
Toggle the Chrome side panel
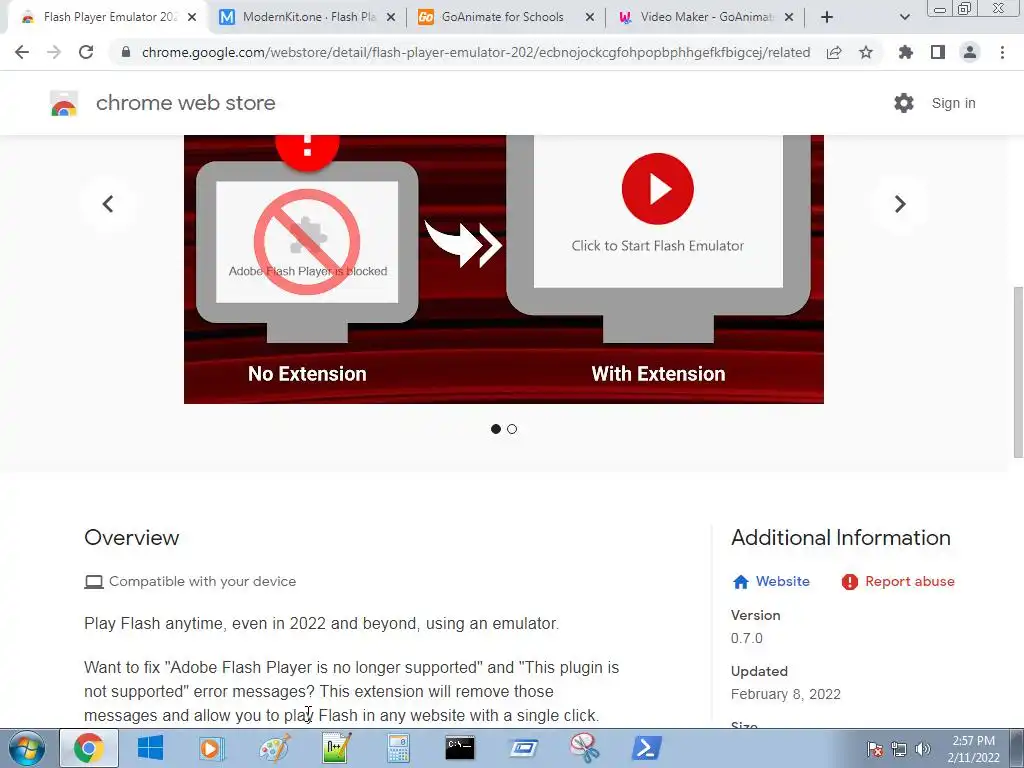point(938,52)
